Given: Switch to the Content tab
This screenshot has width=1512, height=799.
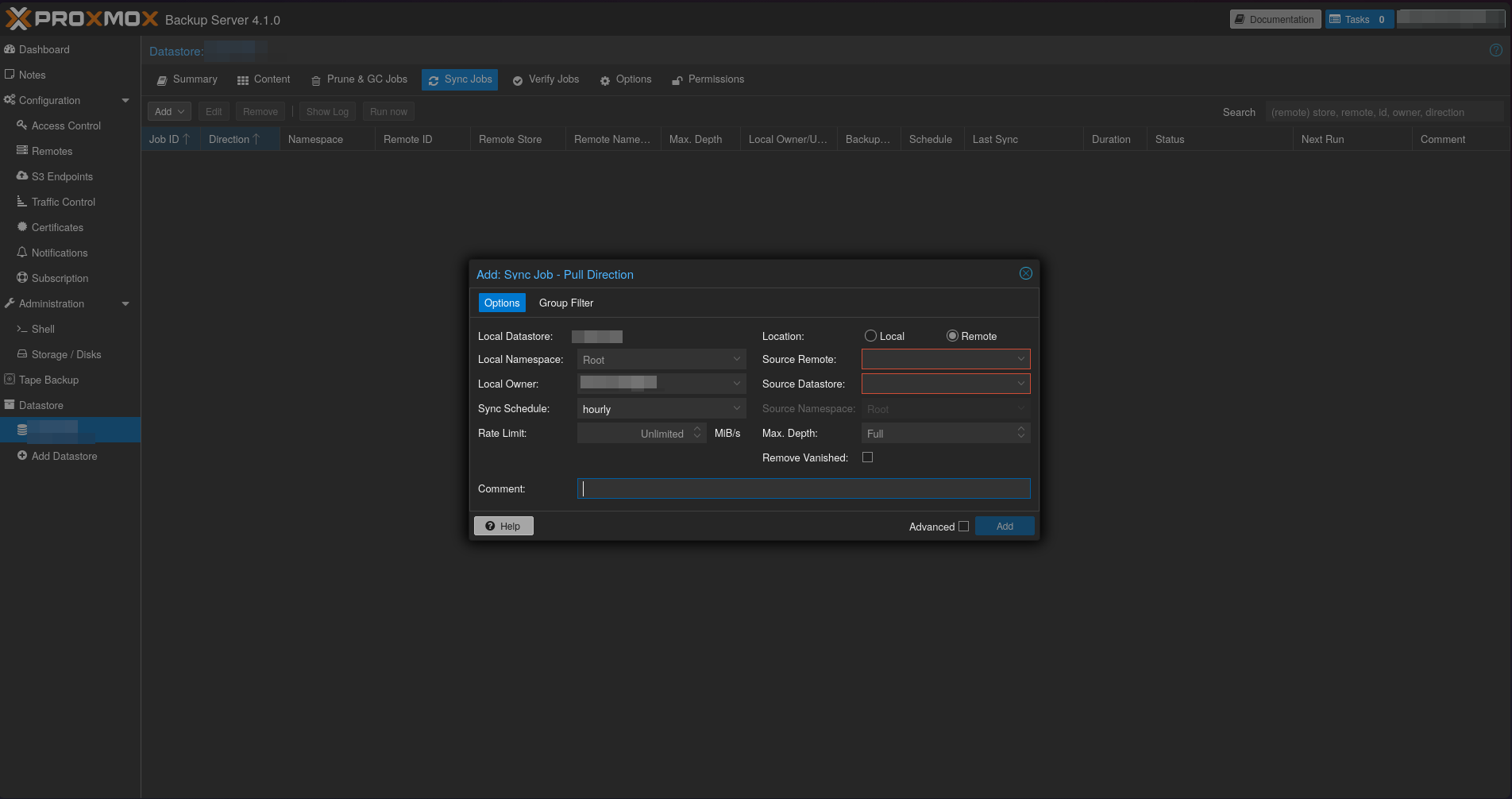Looking at the screenshot, I should click(x=264, y=79).
